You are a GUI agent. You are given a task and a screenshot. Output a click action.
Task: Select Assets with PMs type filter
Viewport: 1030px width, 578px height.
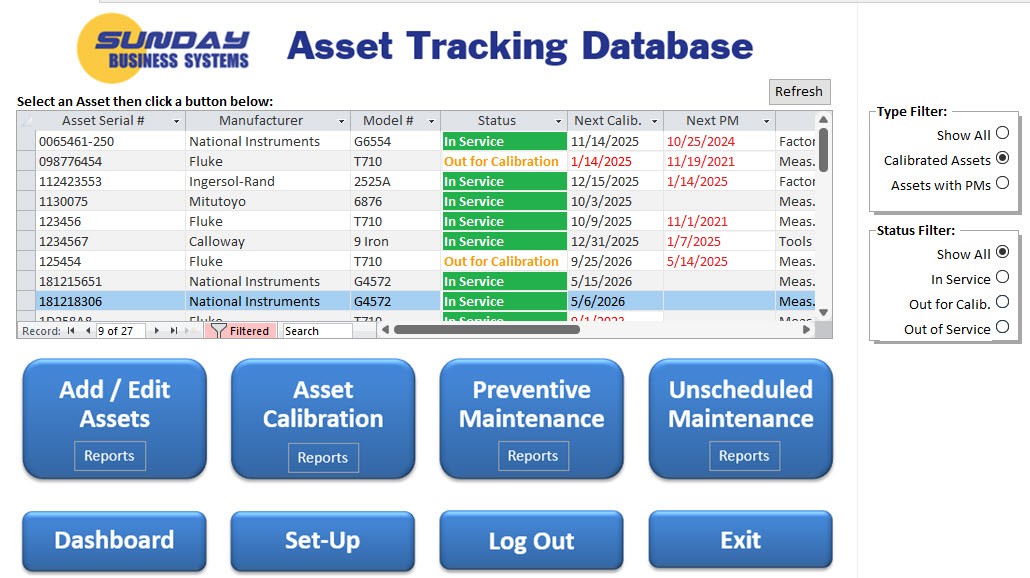[x=1002, y=184]
